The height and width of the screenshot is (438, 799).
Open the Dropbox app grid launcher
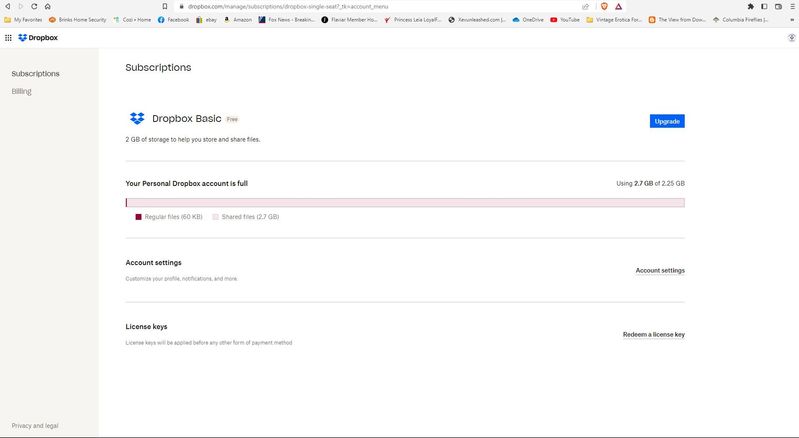pos(8,38)
